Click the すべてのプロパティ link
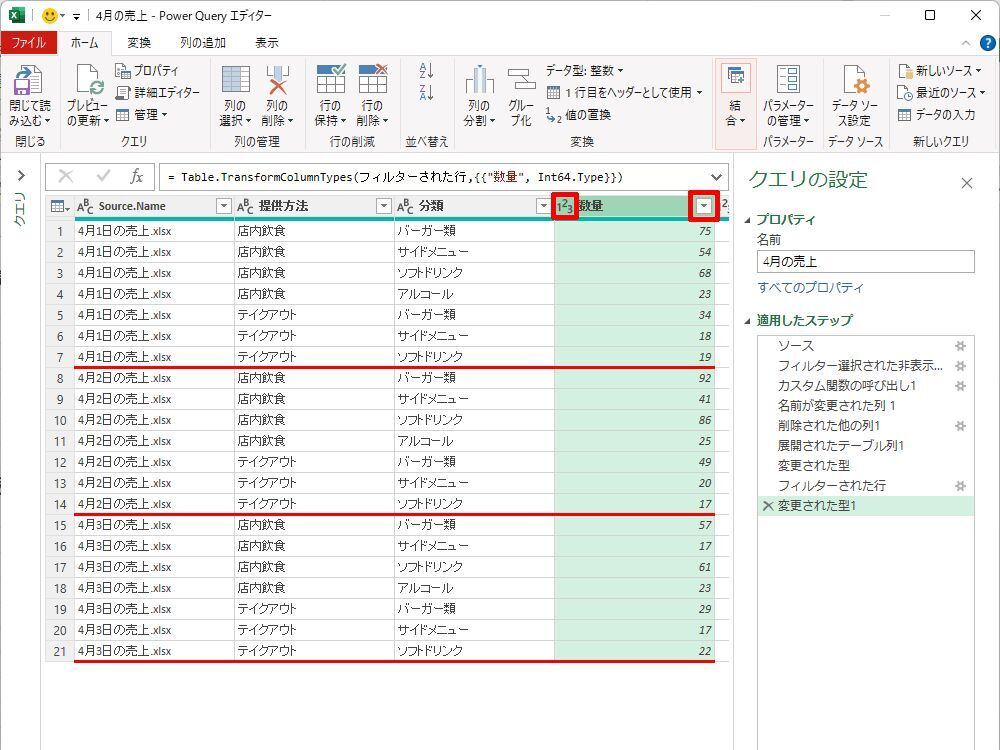The image size is (1000, 750). 810,288
